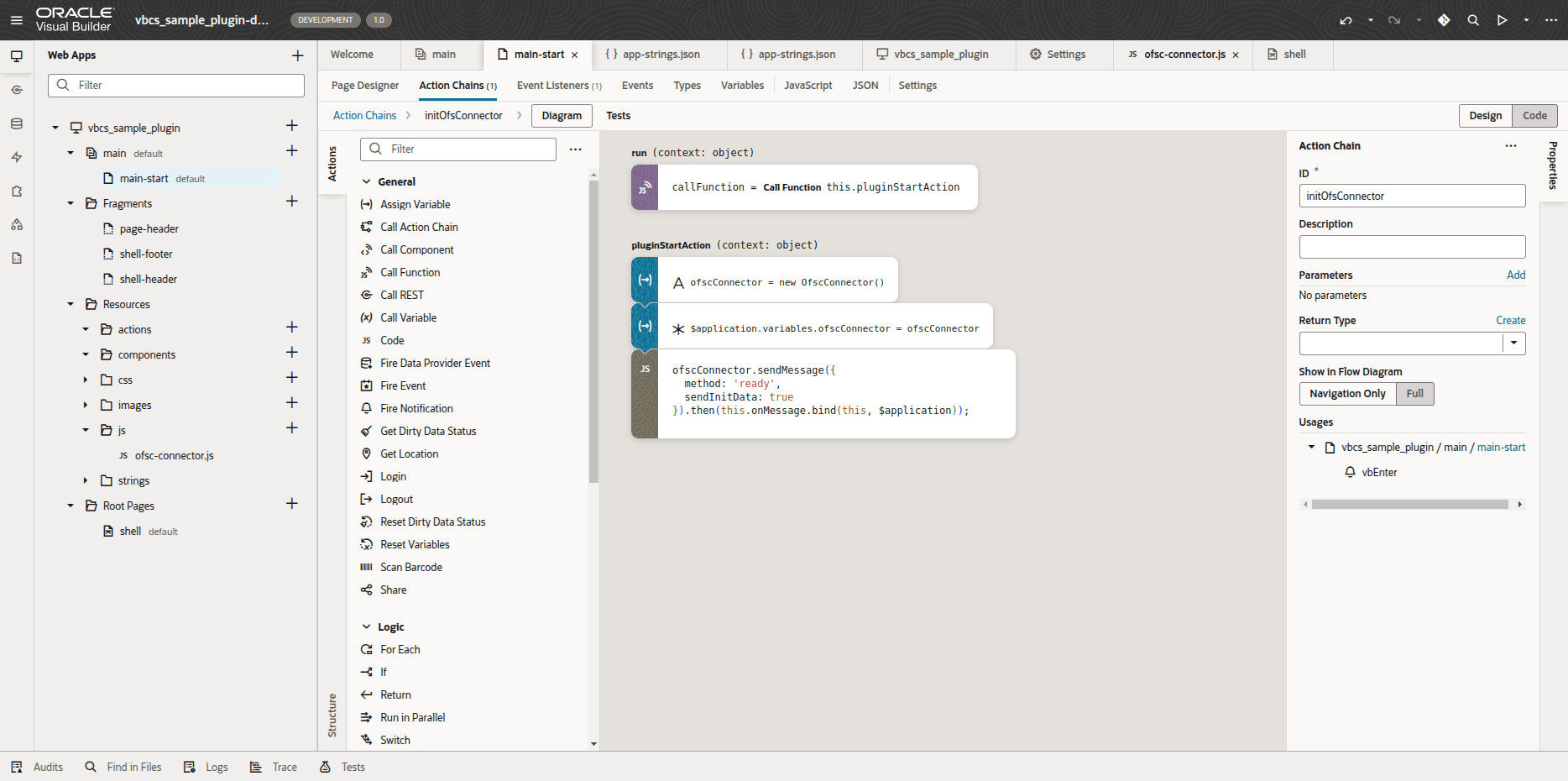Select the Call REST action from the palette

tap(402, 295)
